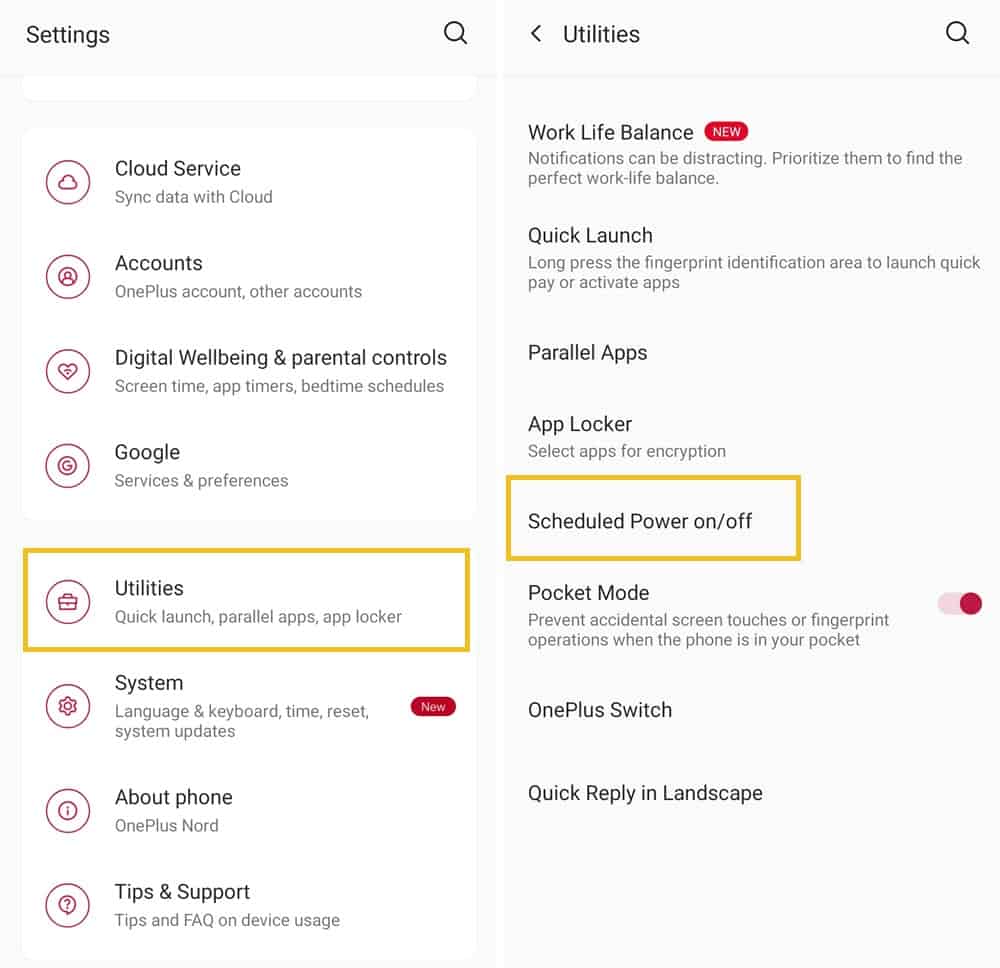Toggle the Pocket Mode switch
This screenshot has height=968, width=1000.
(960, 603)
